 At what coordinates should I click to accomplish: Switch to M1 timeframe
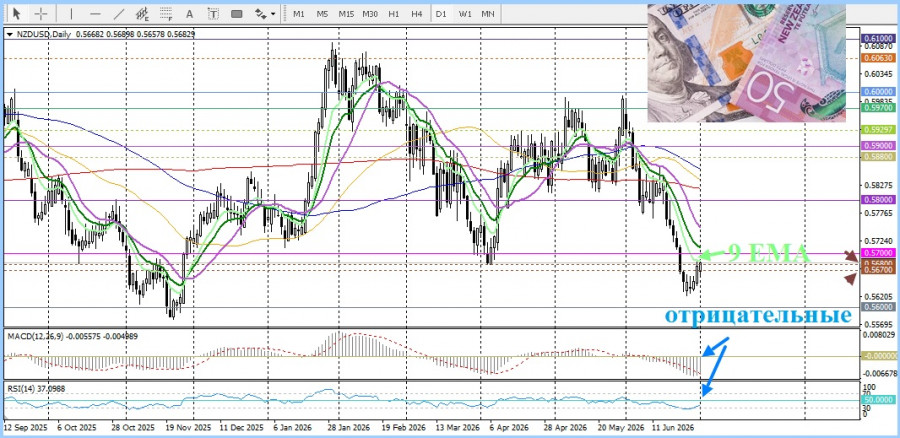click(298, 13)
